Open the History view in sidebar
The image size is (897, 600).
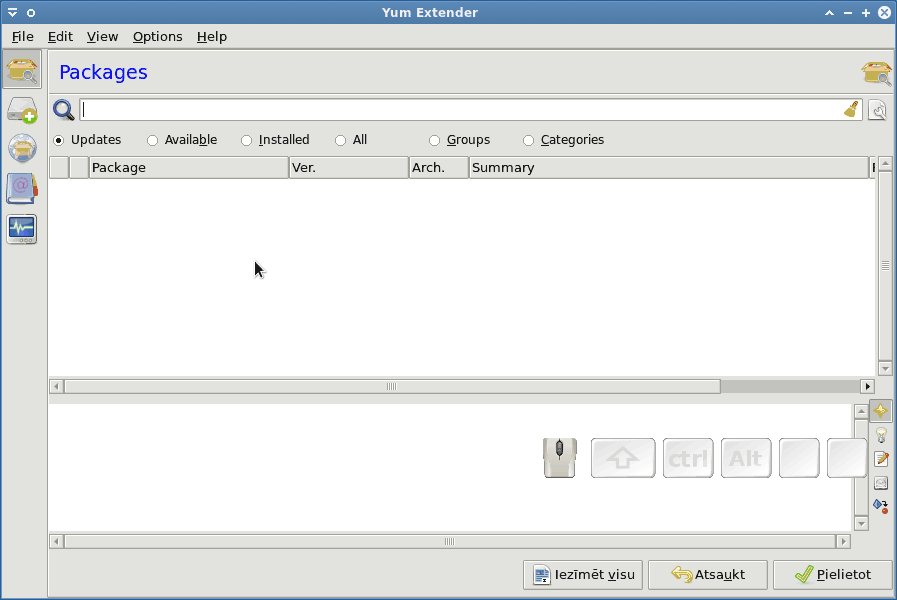[x=22, y=189]
